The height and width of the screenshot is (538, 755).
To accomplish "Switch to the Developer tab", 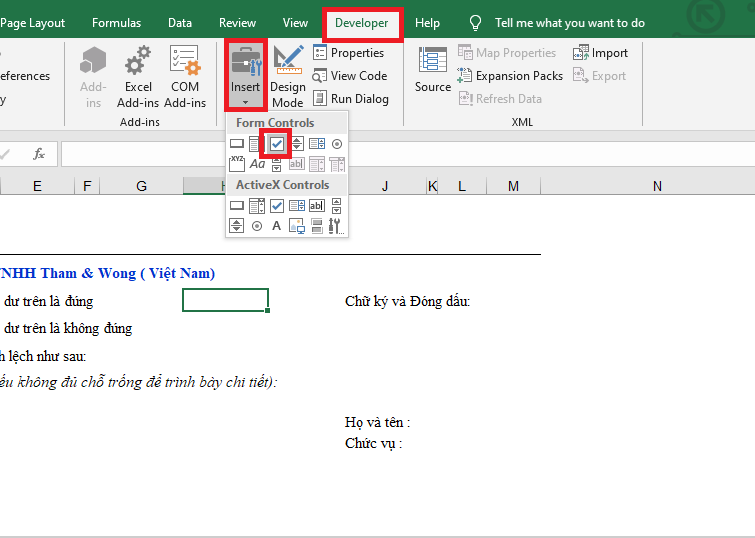I will pyautogui.click(x=362, y=23).
